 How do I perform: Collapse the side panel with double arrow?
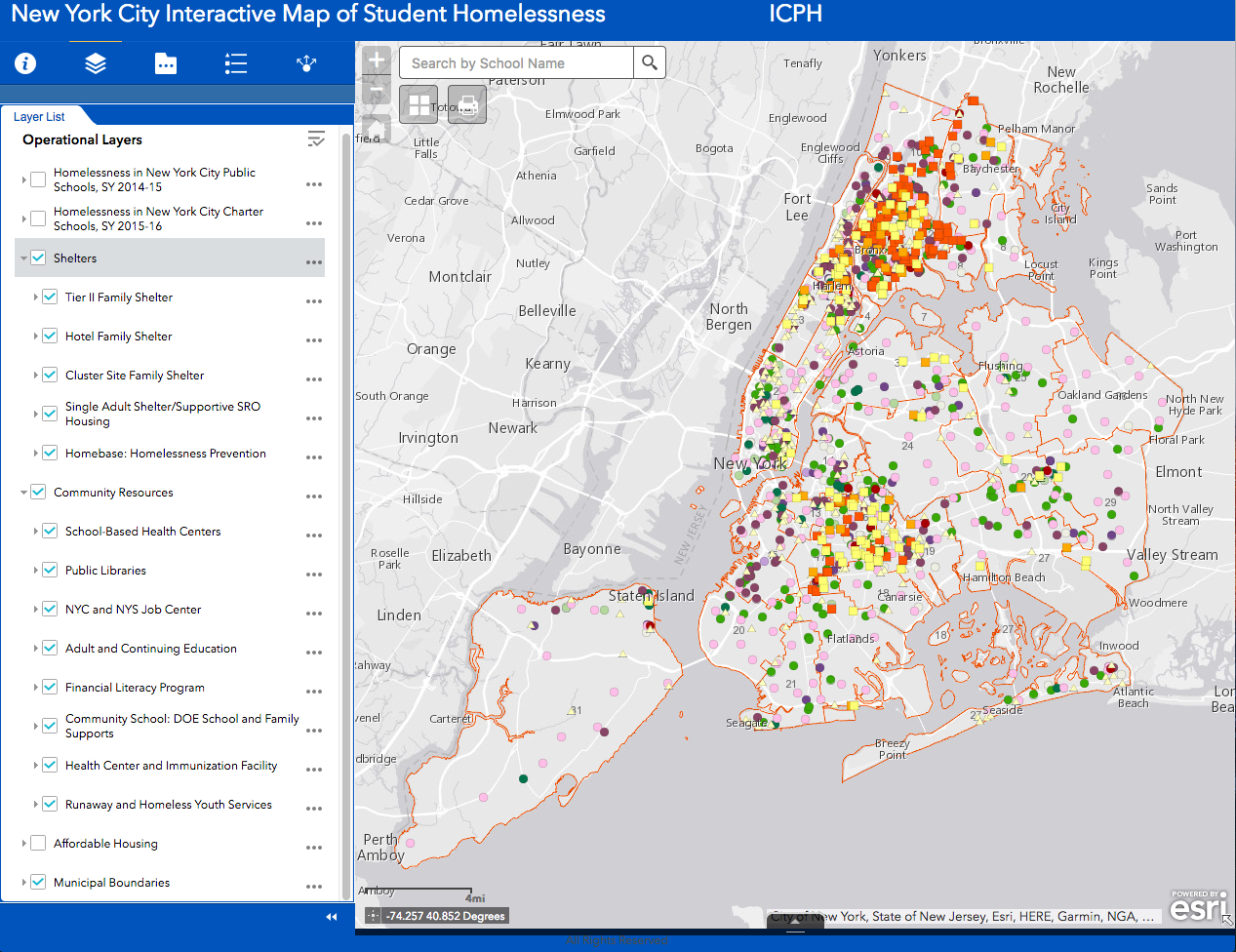point(332,916)
